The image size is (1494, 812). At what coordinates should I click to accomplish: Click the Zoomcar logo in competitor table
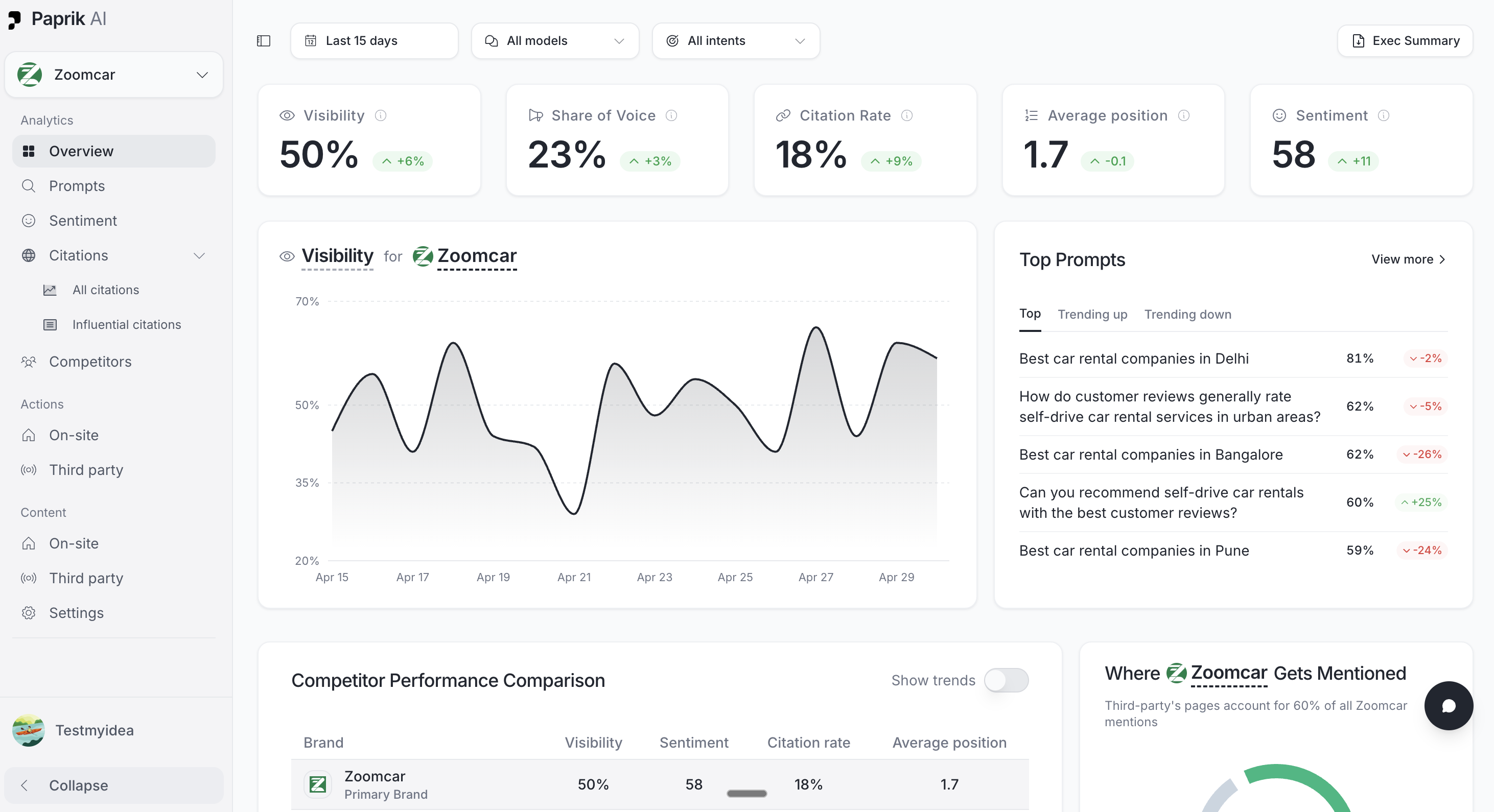318,784
